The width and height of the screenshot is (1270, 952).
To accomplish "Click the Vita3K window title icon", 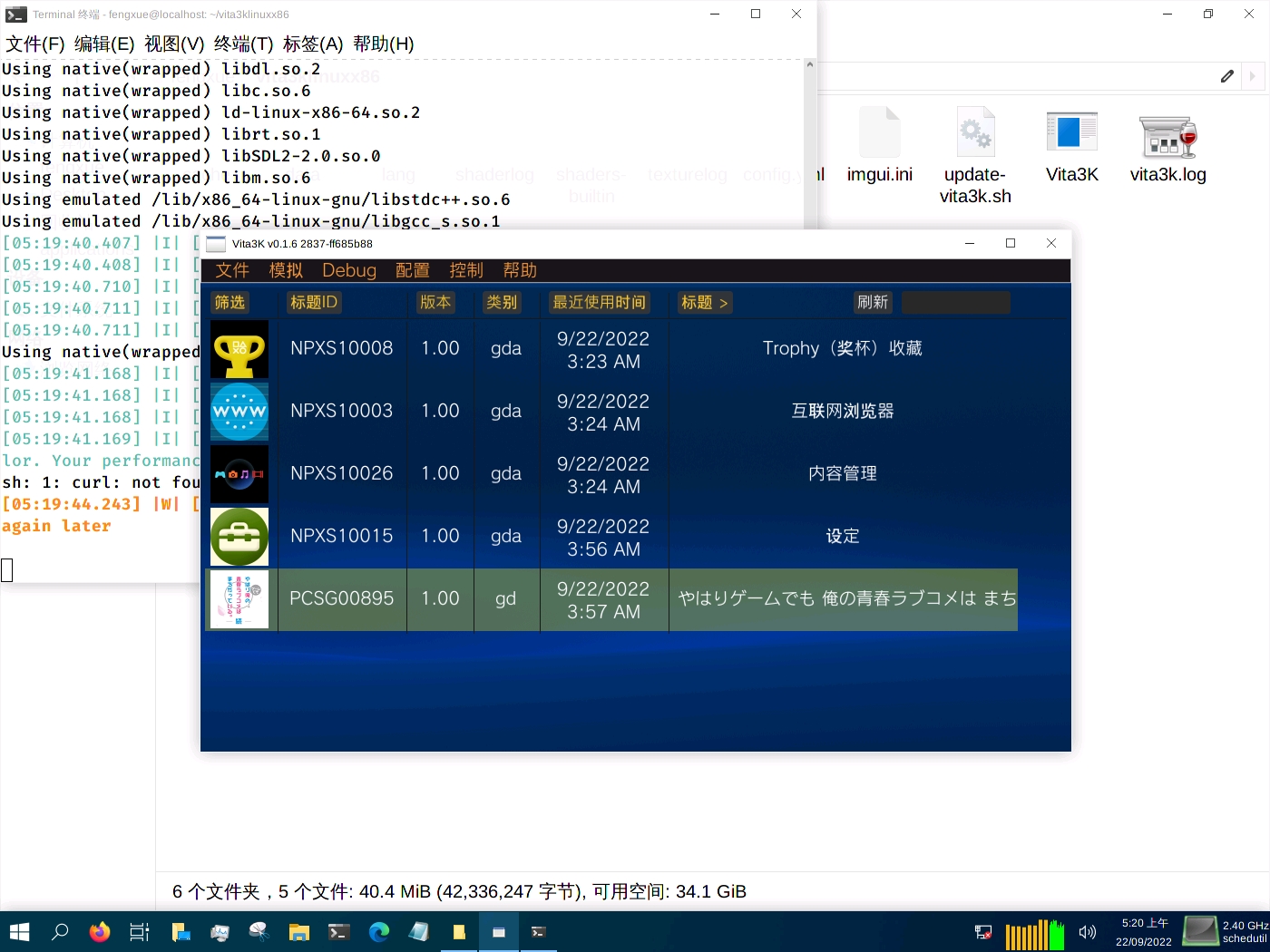I will pos(216,244).
